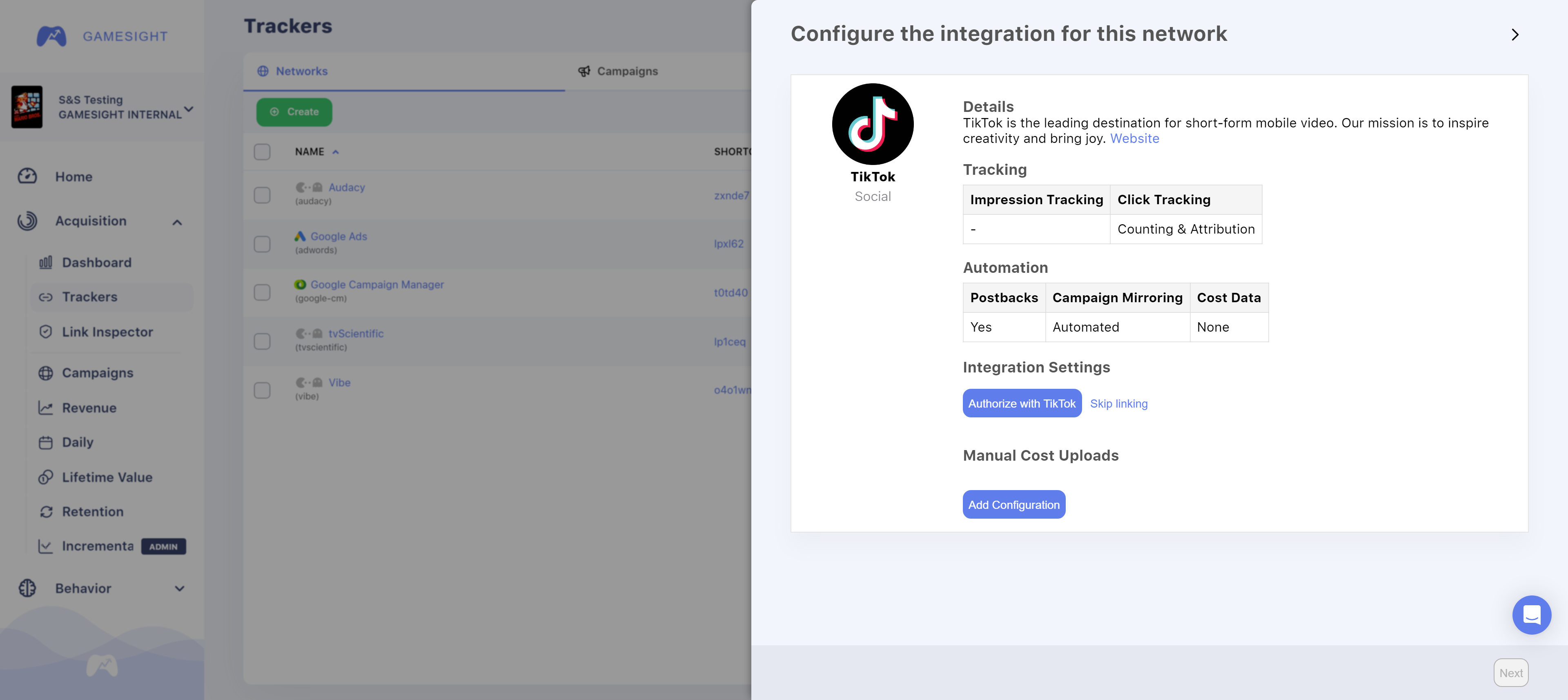Screen dimensions: 1568x700
Task: Click the lpxl62 shortcode link
Action: (x=728, y=244)
